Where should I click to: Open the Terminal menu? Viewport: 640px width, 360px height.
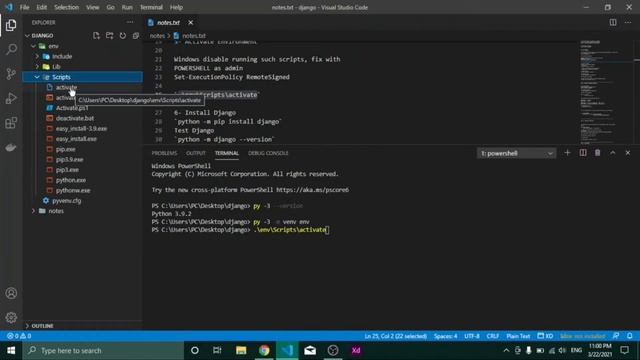click(151, 7)
